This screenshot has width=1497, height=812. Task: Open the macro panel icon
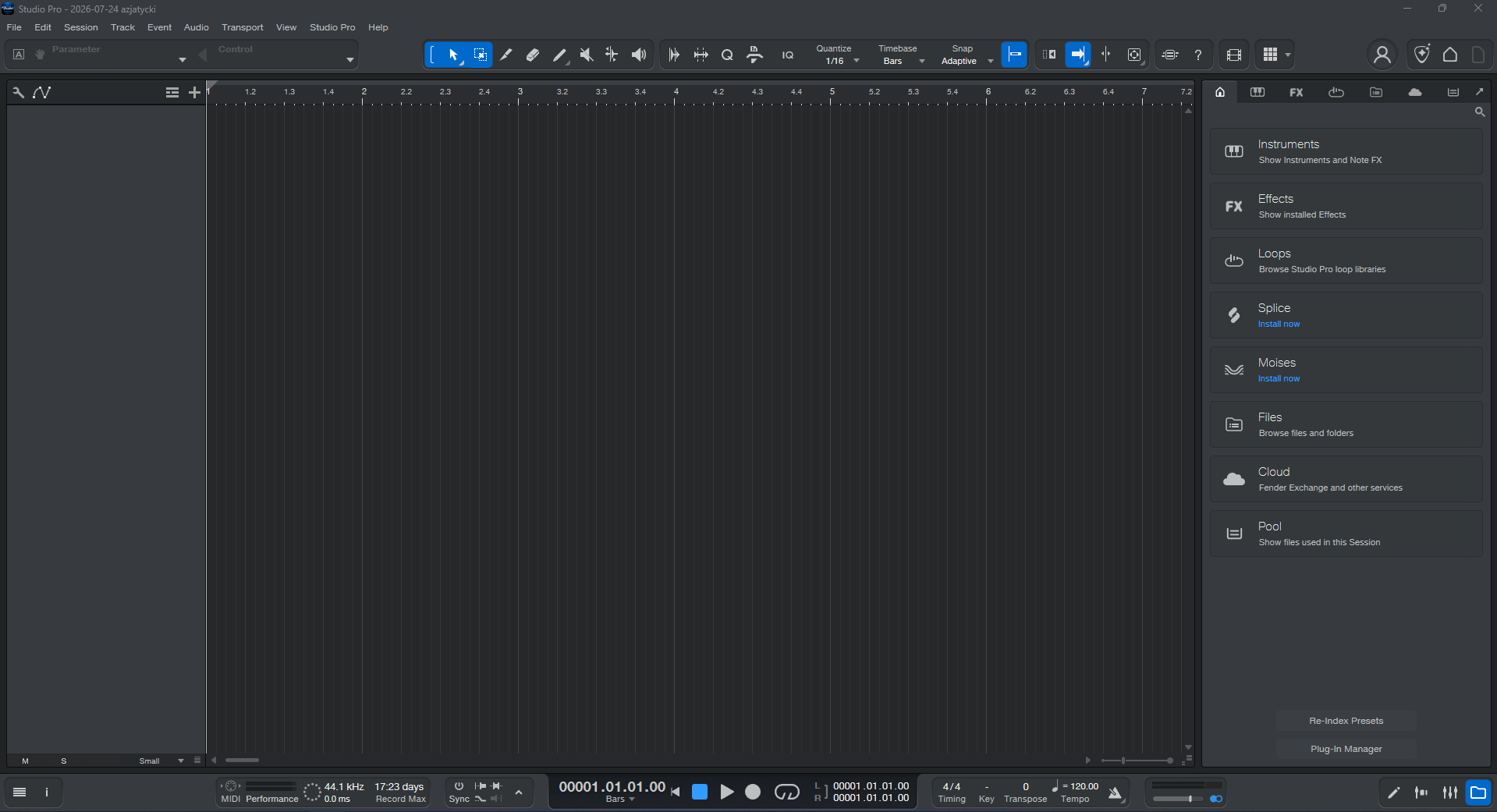click(1169, 55)
